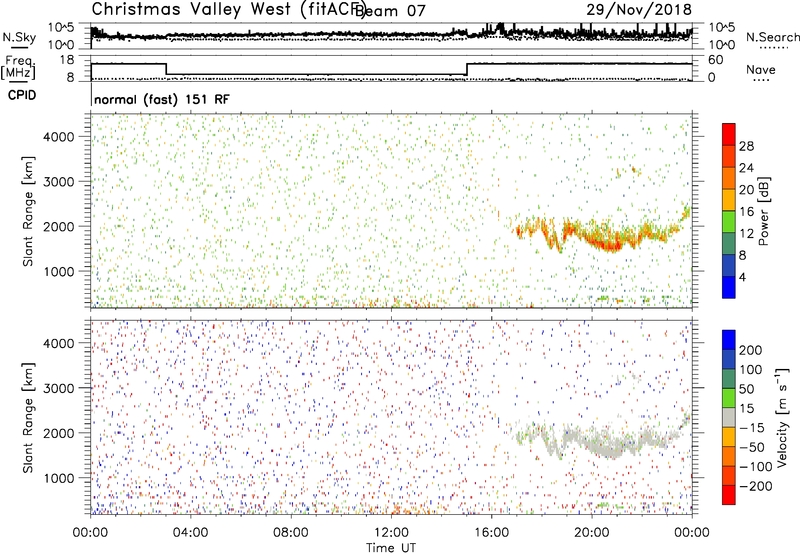
Task: Click the '1000' tick of velocity panel
Action: (58, 478)
